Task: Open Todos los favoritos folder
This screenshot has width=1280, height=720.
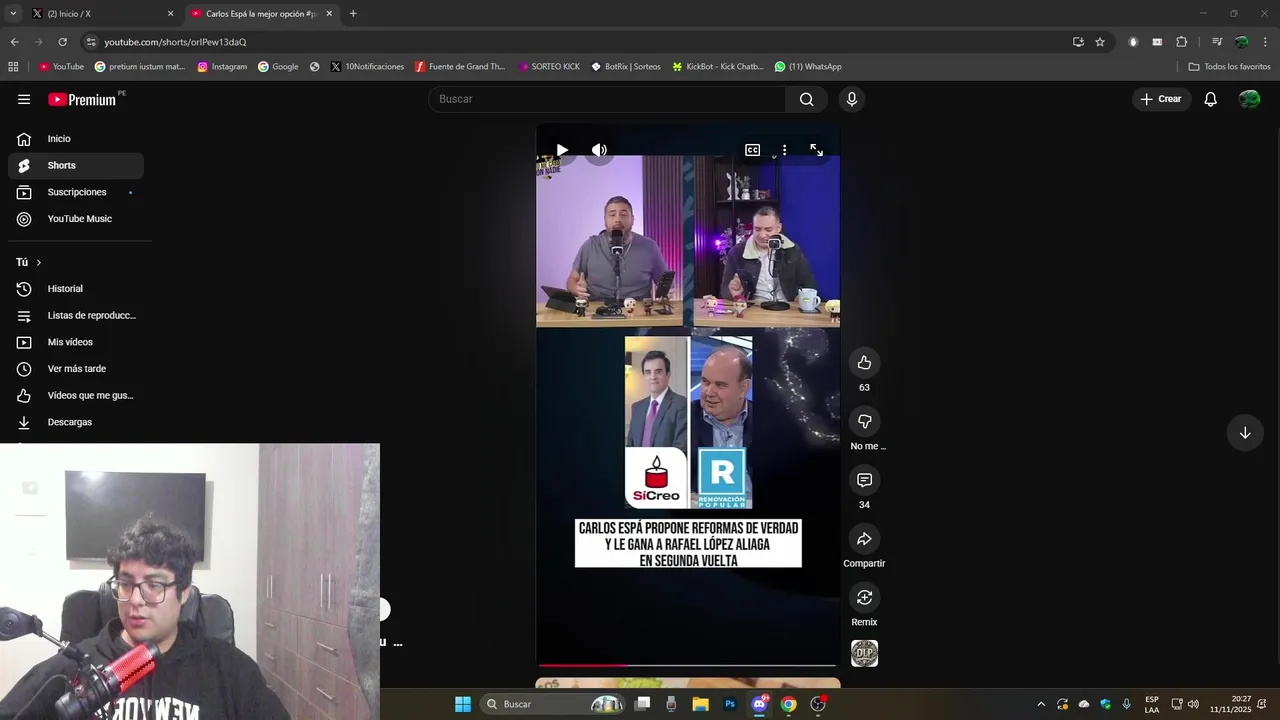Action: (x=1229, y=67)
